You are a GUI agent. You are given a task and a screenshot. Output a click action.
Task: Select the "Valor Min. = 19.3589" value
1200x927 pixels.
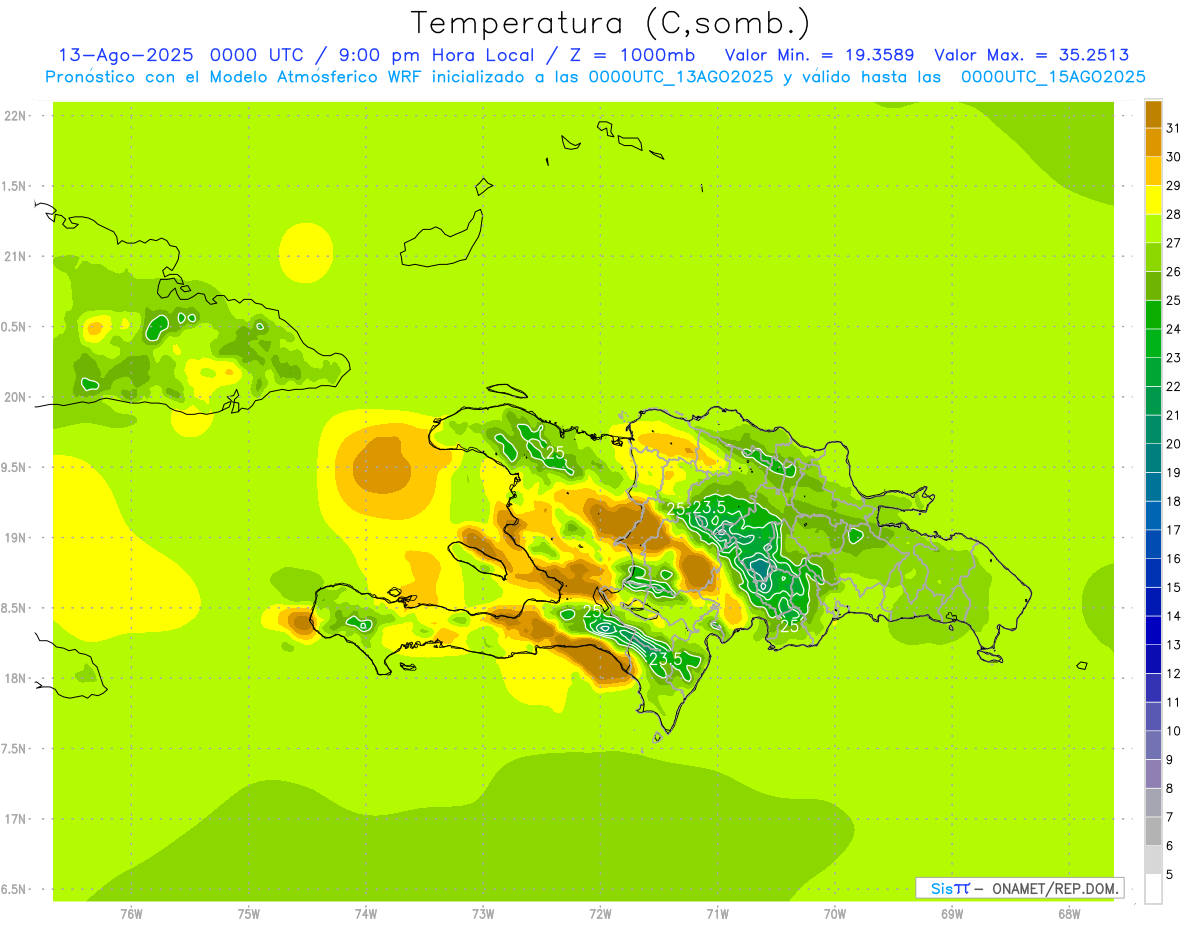pos(820,55)
